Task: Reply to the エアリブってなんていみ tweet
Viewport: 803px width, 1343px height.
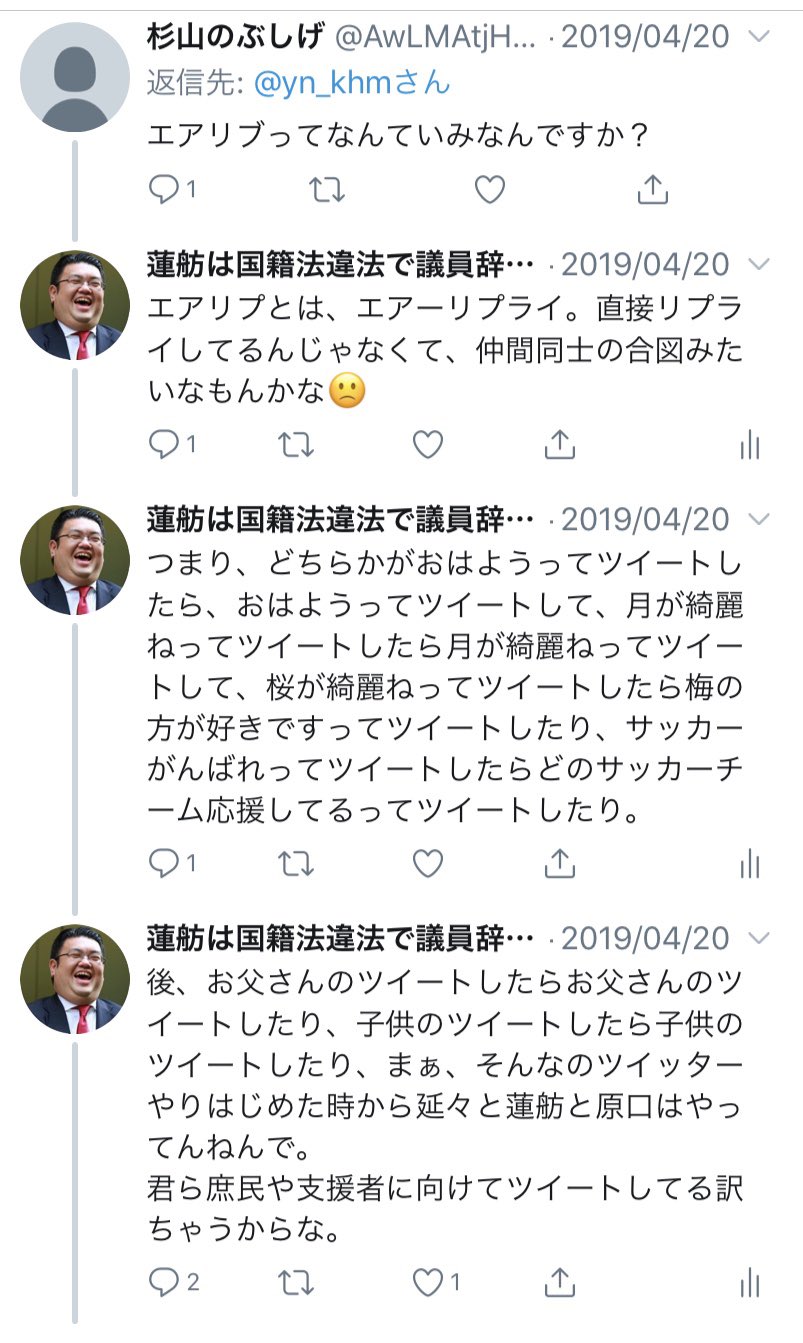Action: 163,188
